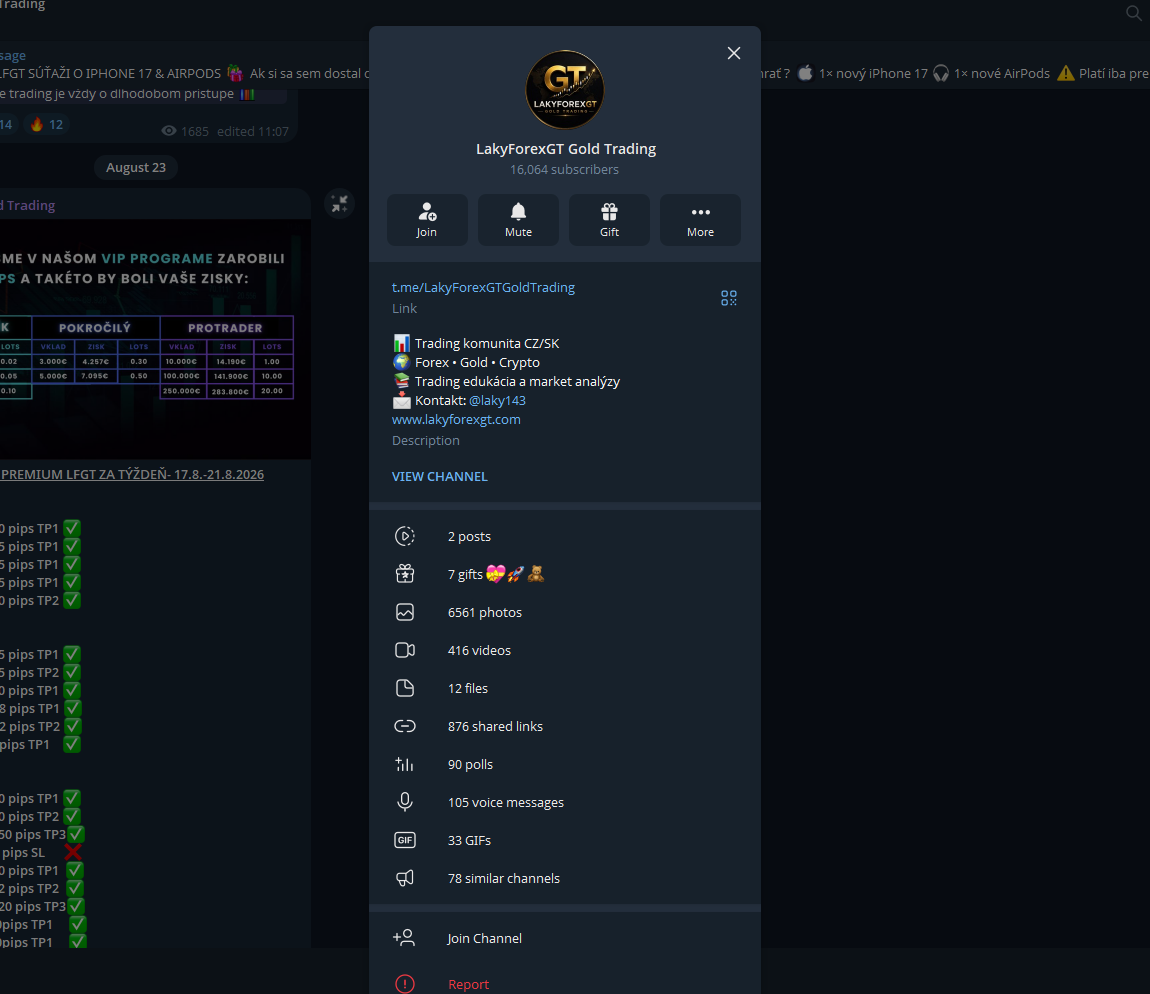Click the red cross mark beside pips SL
1150x994 pixels.
pyautogui.click(x=73, y=852)
